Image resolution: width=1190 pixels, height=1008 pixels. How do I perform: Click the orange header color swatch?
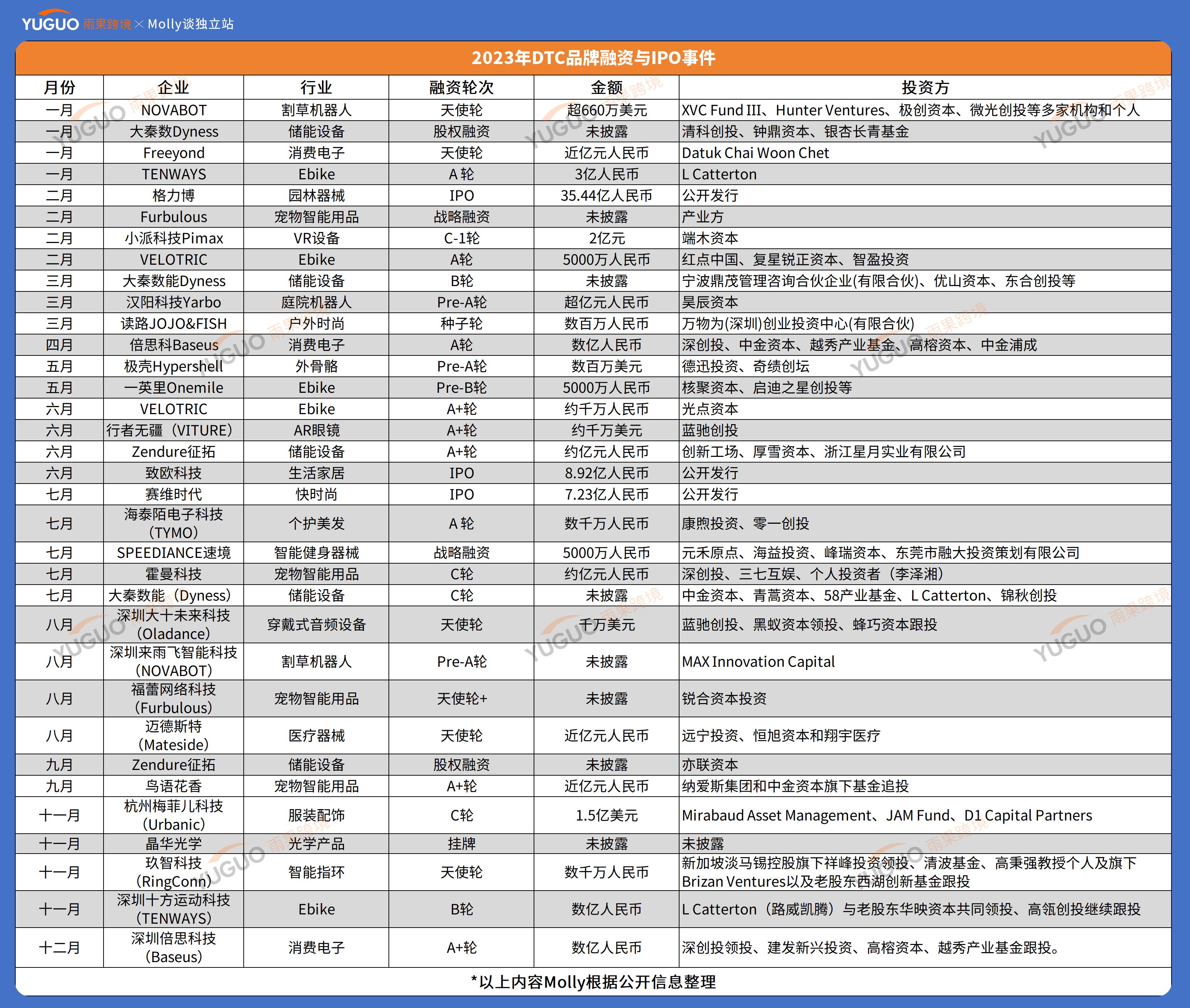[x=595, y=62]
